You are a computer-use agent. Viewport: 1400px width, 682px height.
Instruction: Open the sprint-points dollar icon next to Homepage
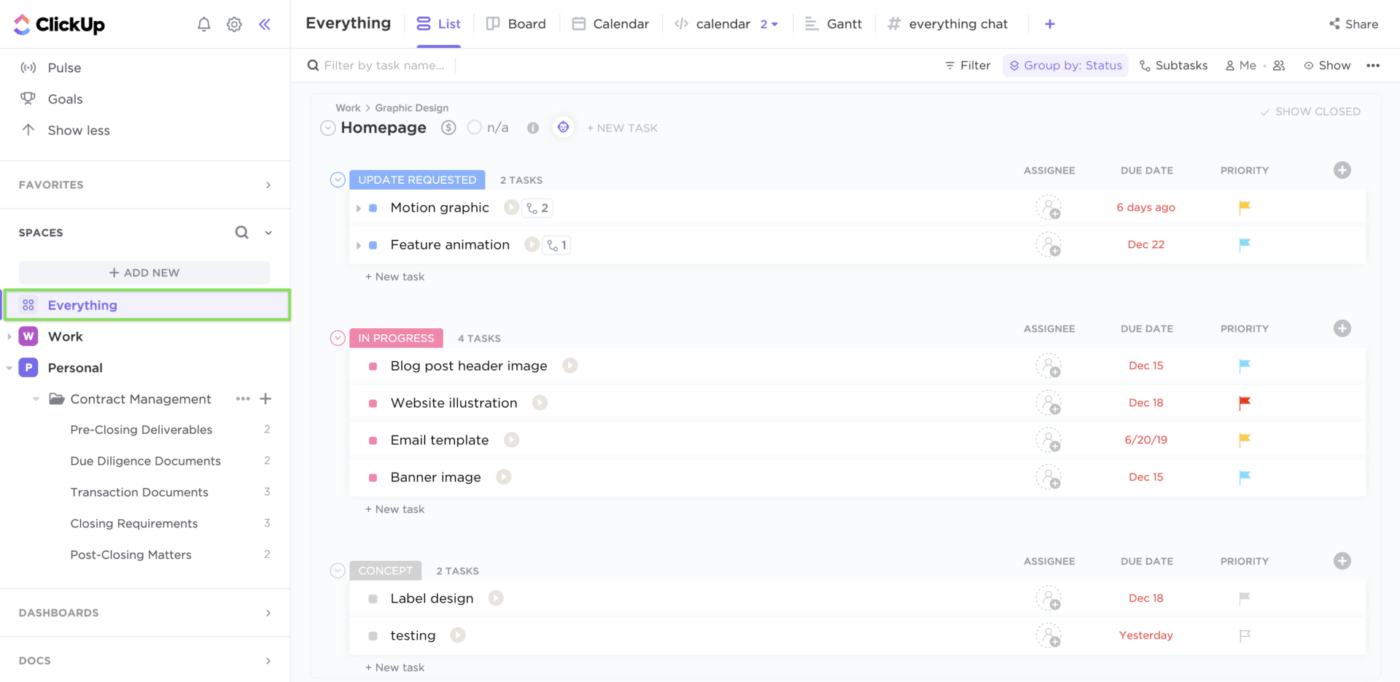click(447, 127)
